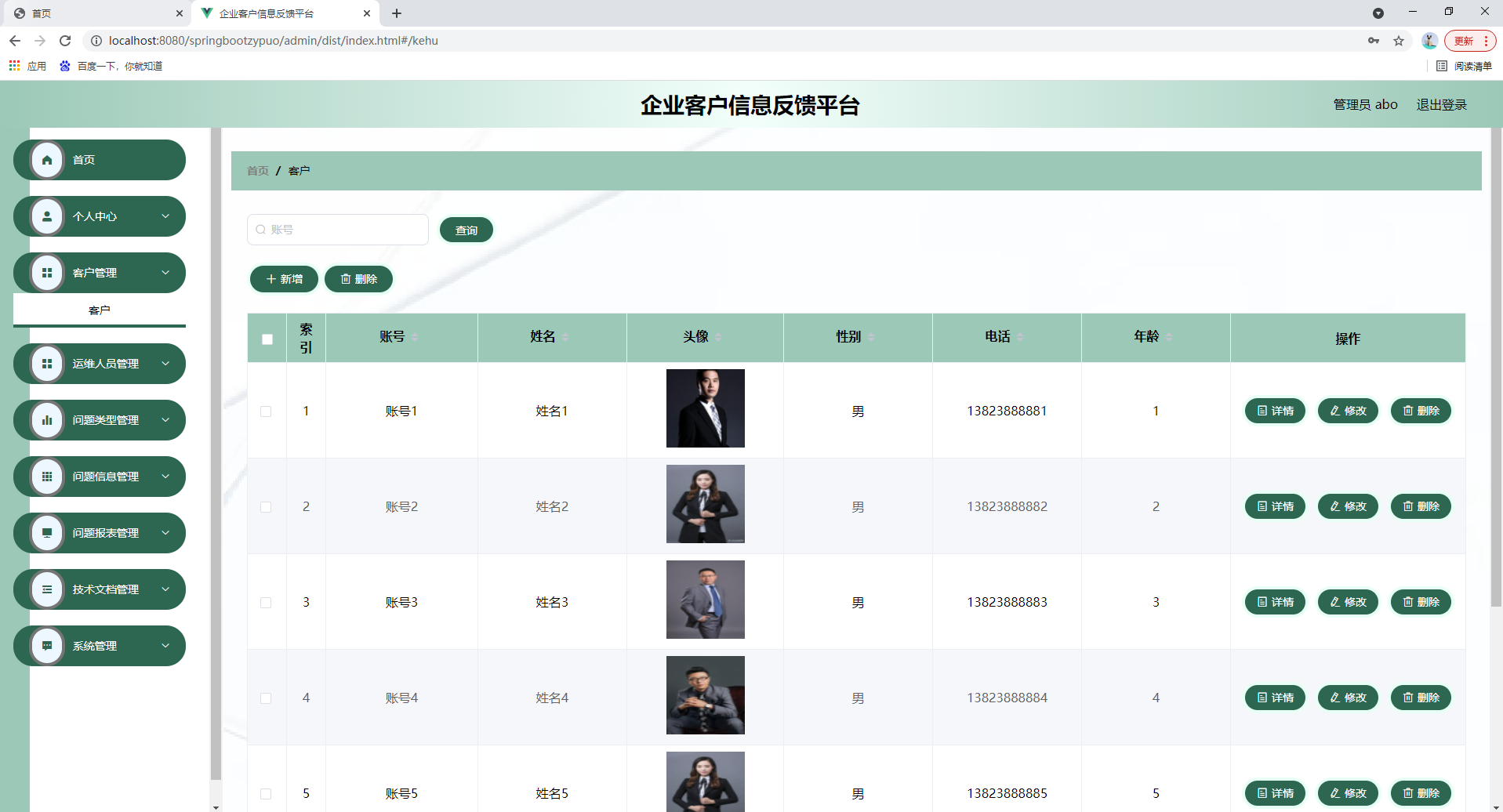Click the 新增 add button

point(284,278)
